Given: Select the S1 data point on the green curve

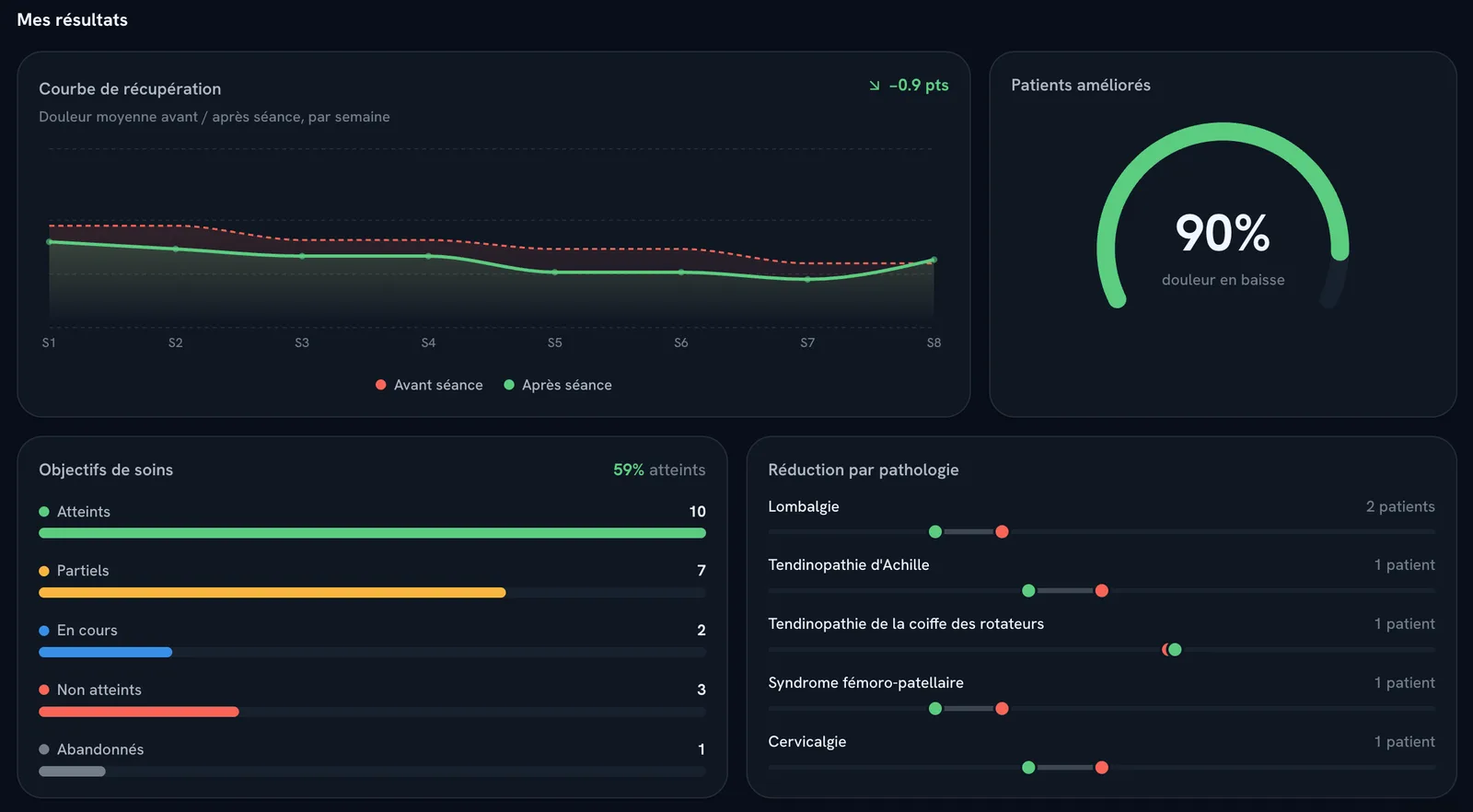Looking at the screenshot, I should (x=50, y=242).
